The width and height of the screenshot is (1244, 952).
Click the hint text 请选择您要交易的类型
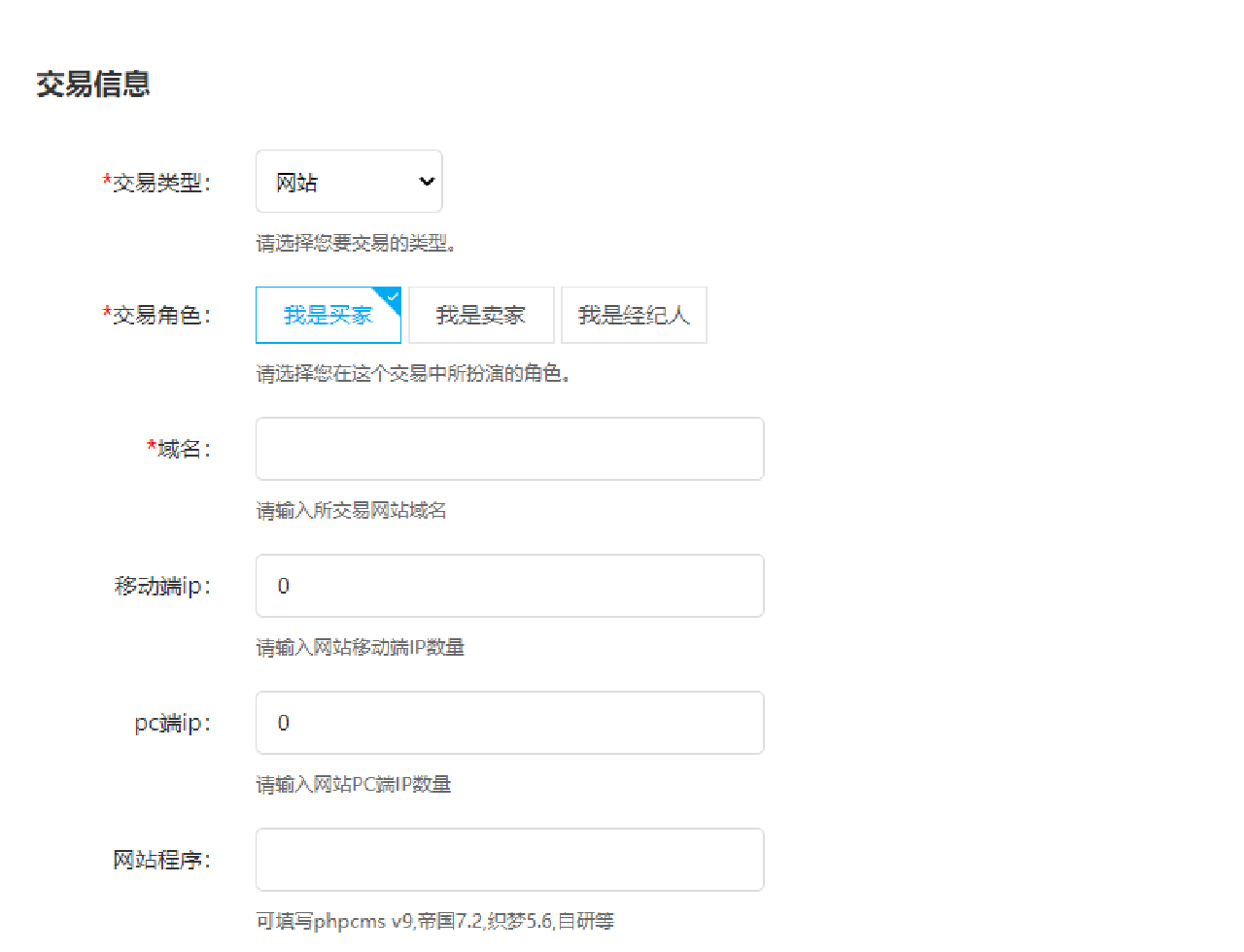click(x=356, y=243)
